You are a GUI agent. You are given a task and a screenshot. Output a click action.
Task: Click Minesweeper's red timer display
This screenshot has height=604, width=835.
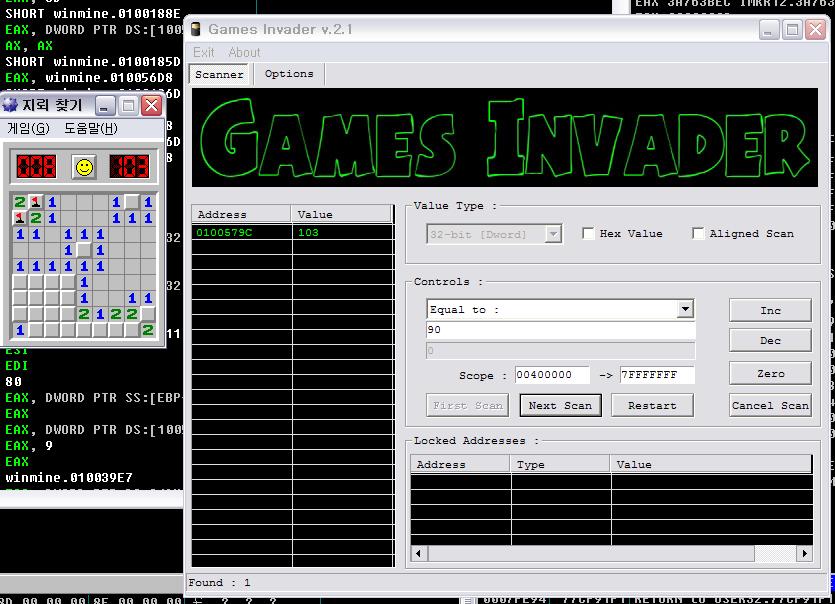129,167
